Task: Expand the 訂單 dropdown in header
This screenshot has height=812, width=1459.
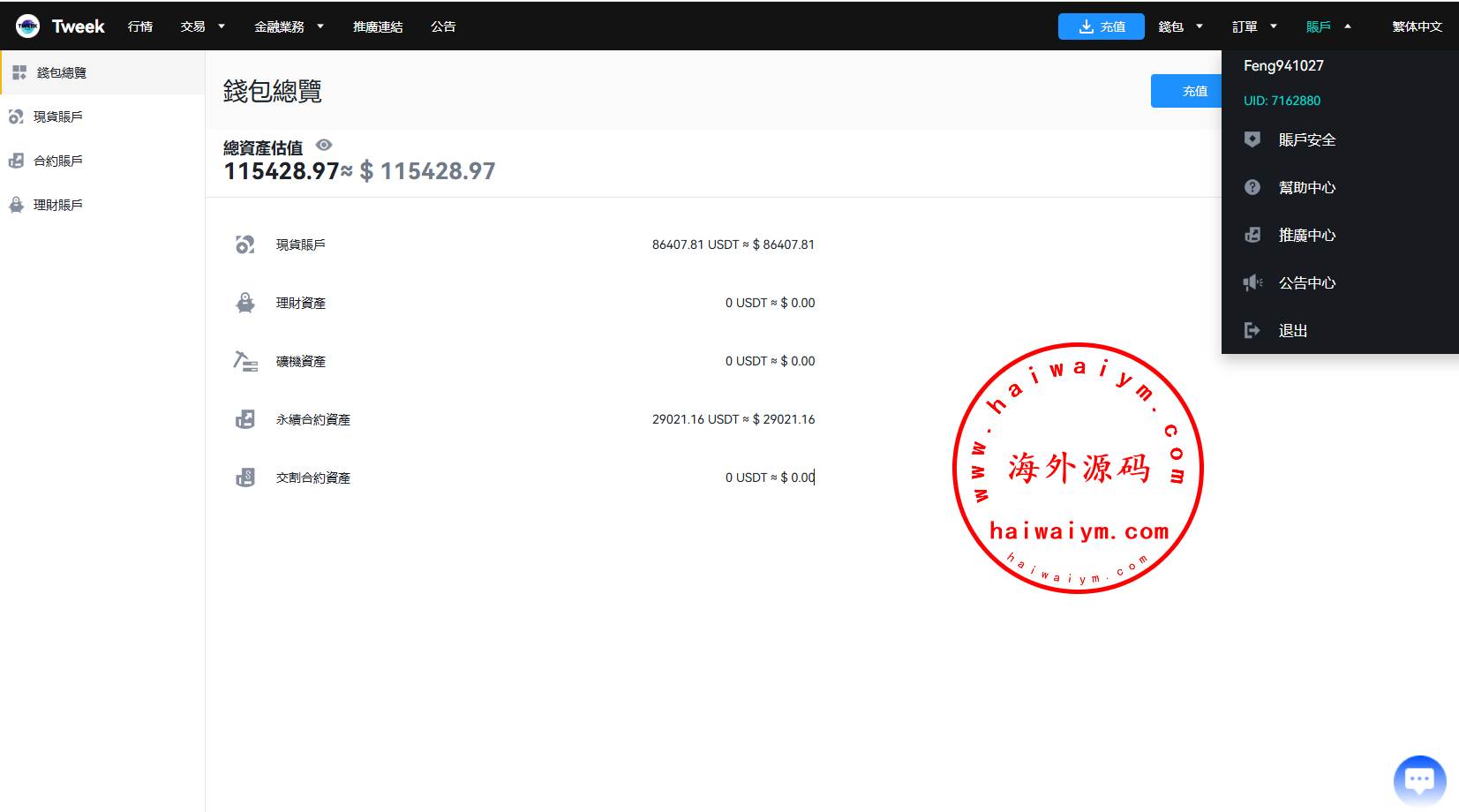Action: tap(1254, 26)
